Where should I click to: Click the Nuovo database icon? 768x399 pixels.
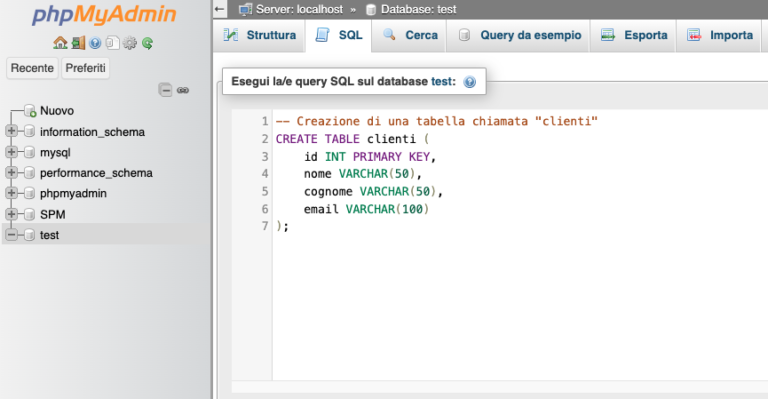coord(30,111)
